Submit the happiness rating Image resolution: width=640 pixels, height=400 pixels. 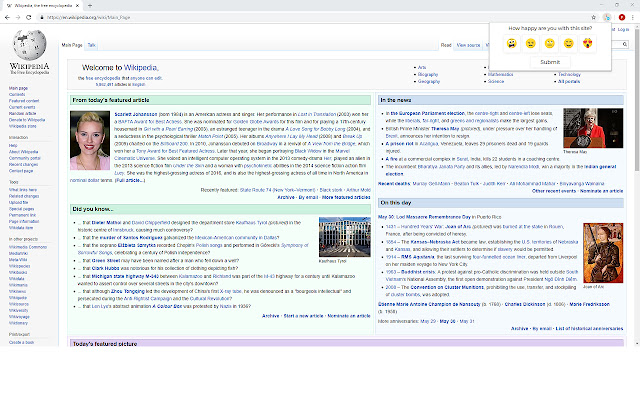click(x=549, y=62)
